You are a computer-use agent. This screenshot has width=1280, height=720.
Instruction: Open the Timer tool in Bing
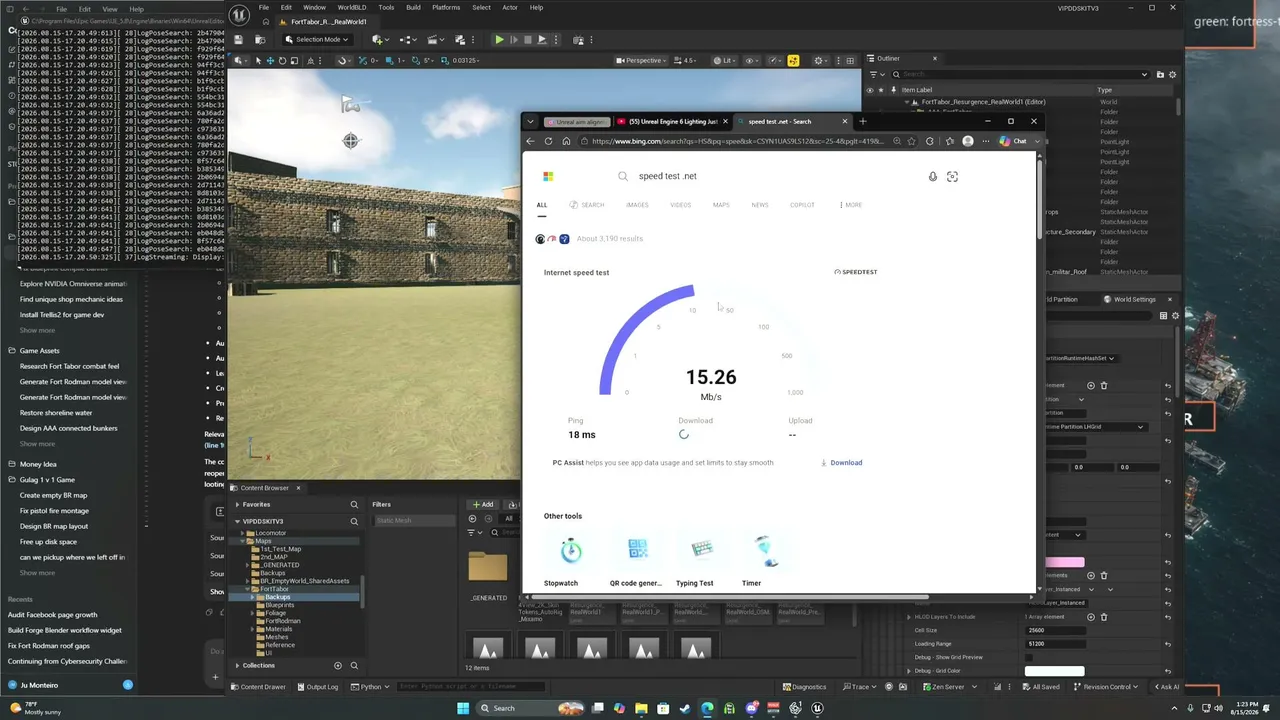pyautogui.click(x=765, y=549)
